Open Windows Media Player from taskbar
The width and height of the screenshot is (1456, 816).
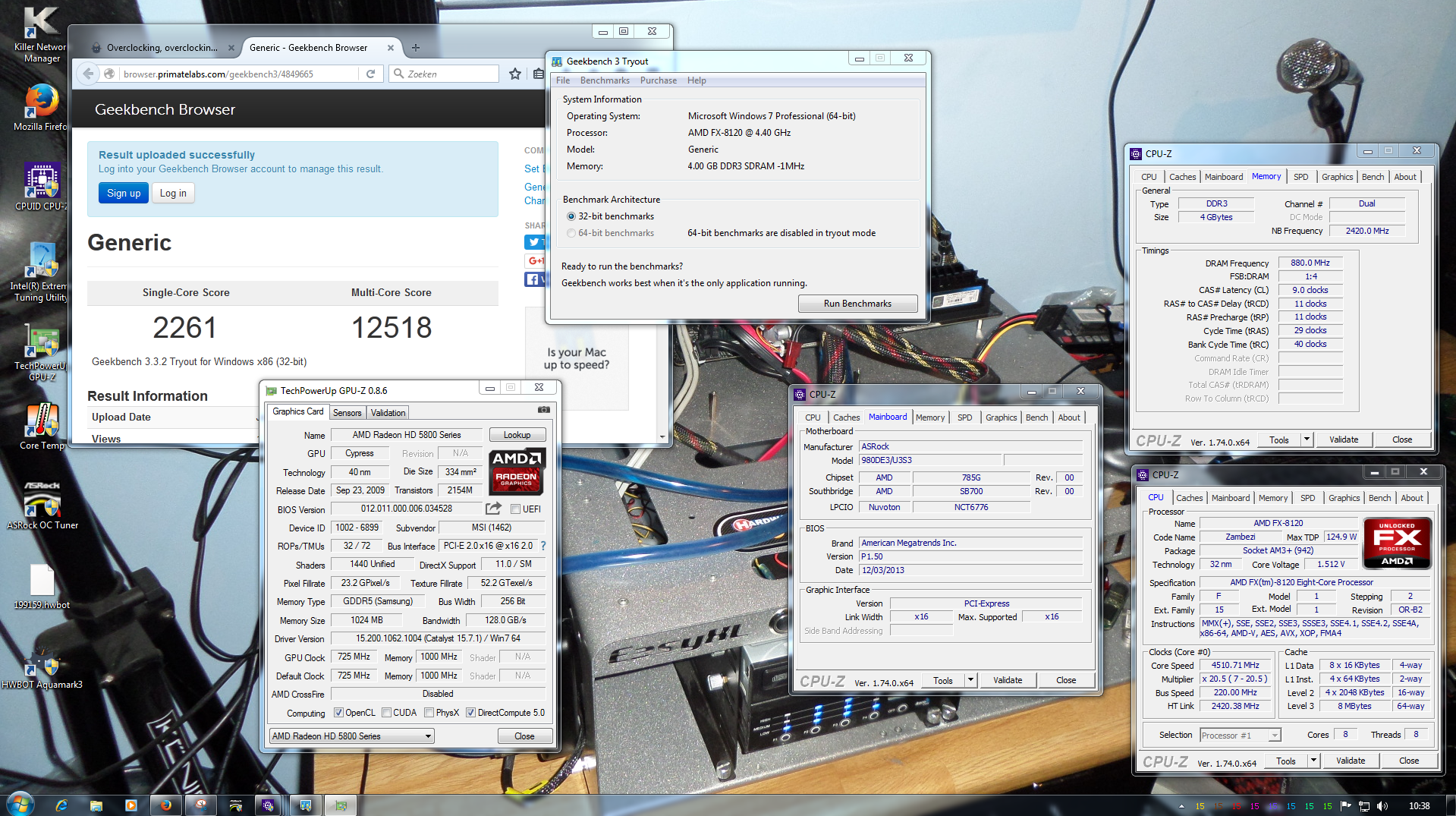pos(131,805)
